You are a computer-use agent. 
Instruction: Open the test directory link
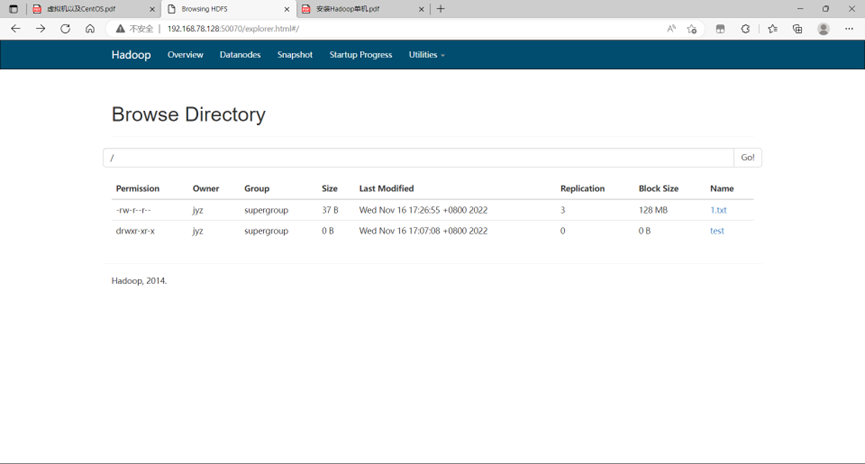(x=717, y=231)
